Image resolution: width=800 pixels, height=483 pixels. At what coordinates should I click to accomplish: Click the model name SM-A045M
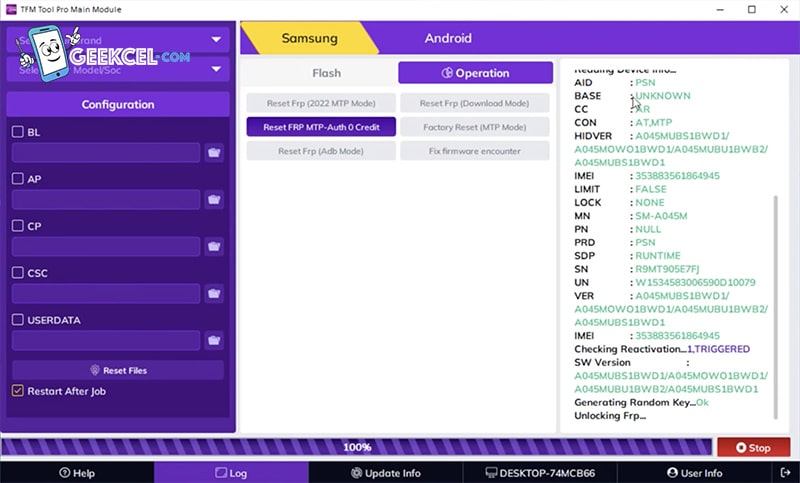[x=661, y=216]
